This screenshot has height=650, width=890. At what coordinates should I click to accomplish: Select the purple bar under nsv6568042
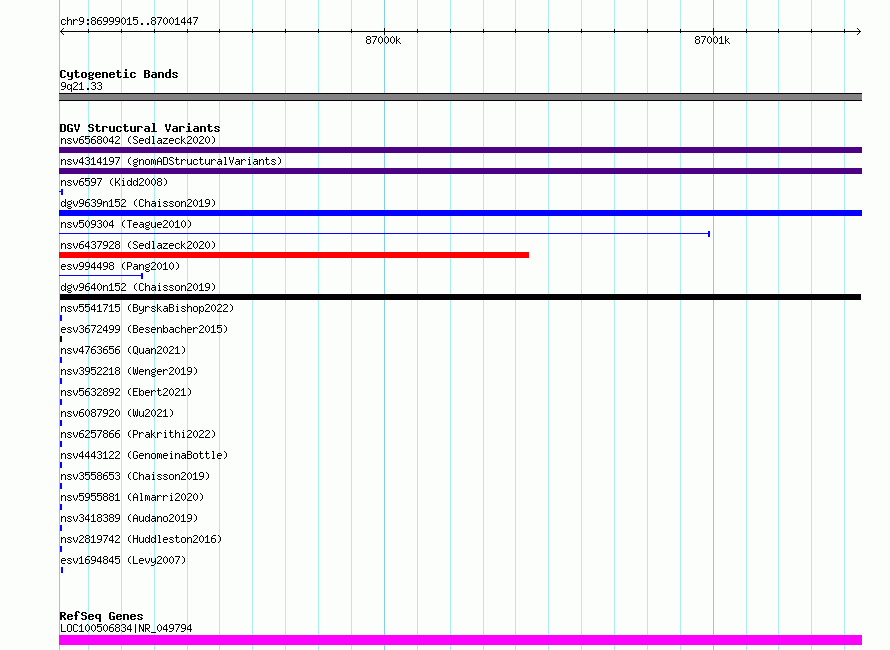460,150
